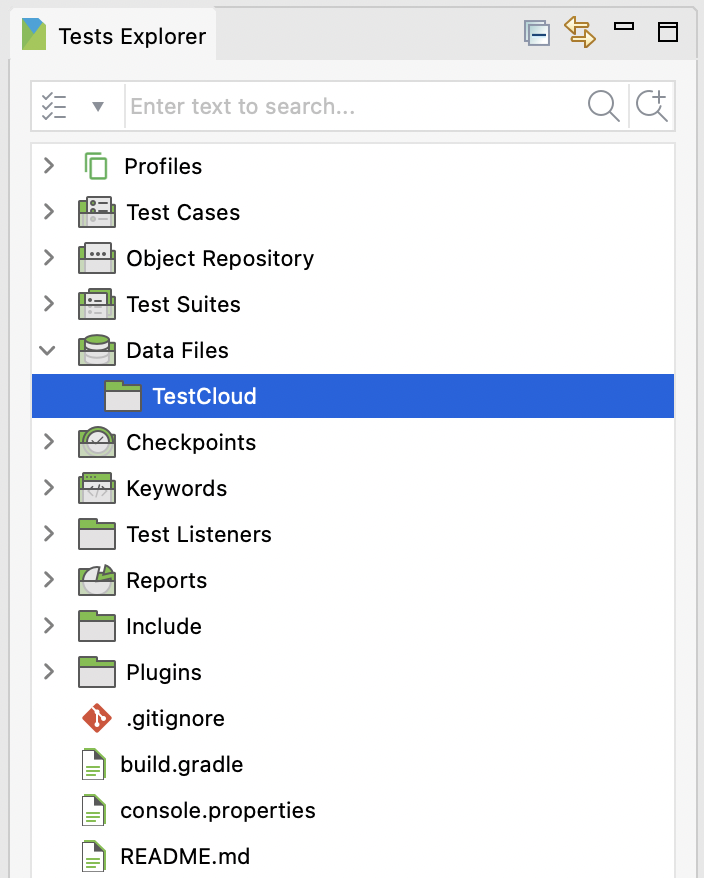Image resolution: width=704 pixels, height=878 pixels.
Task: Click the Profiles icon
Action: [x=96, y=166]
